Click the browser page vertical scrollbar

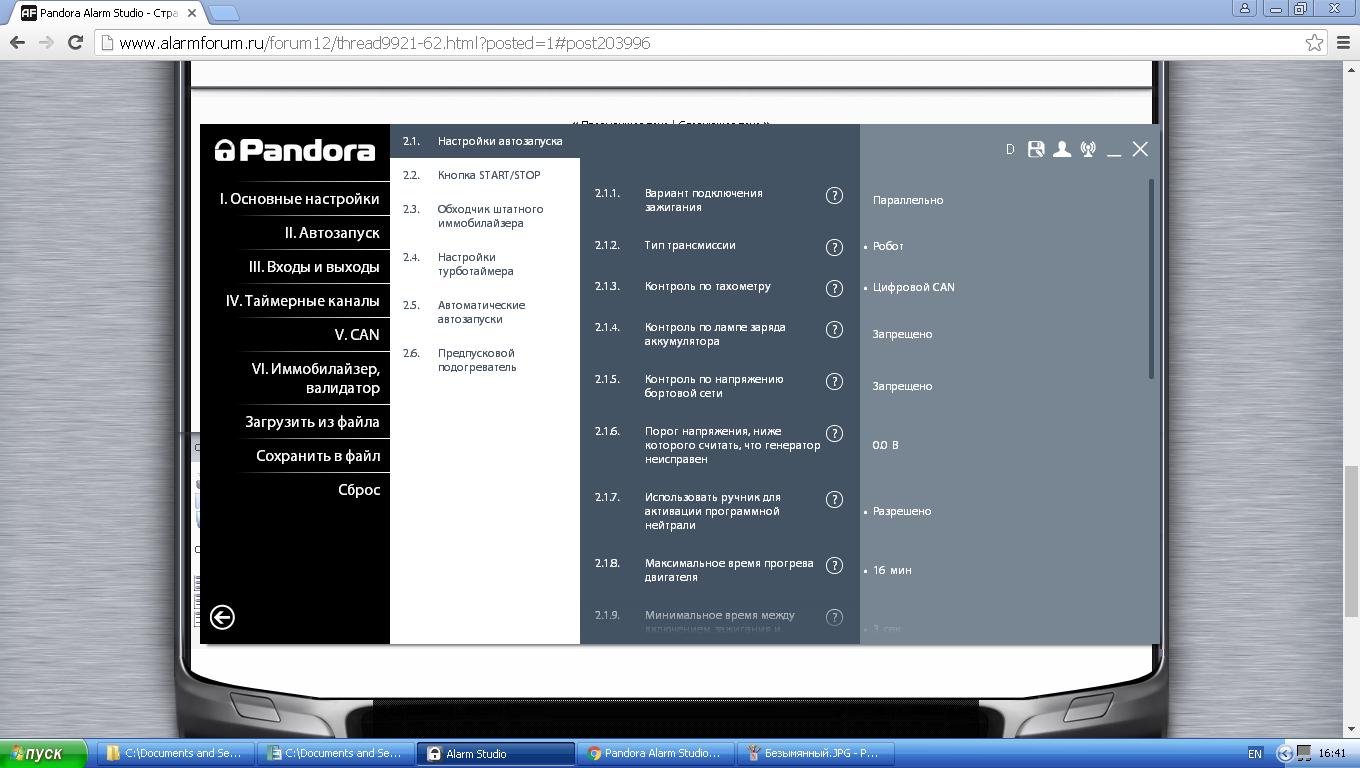[x=1351, y=543]
